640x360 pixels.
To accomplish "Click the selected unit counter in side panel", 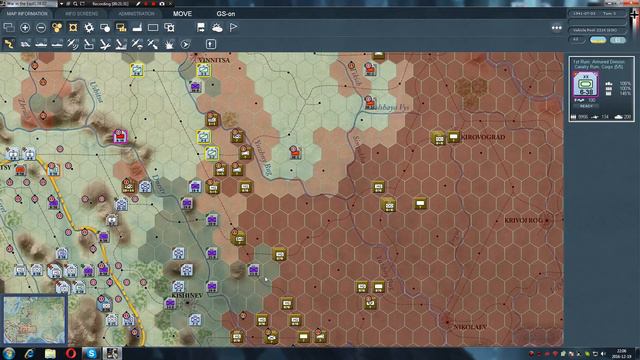I will pos(585,84).
